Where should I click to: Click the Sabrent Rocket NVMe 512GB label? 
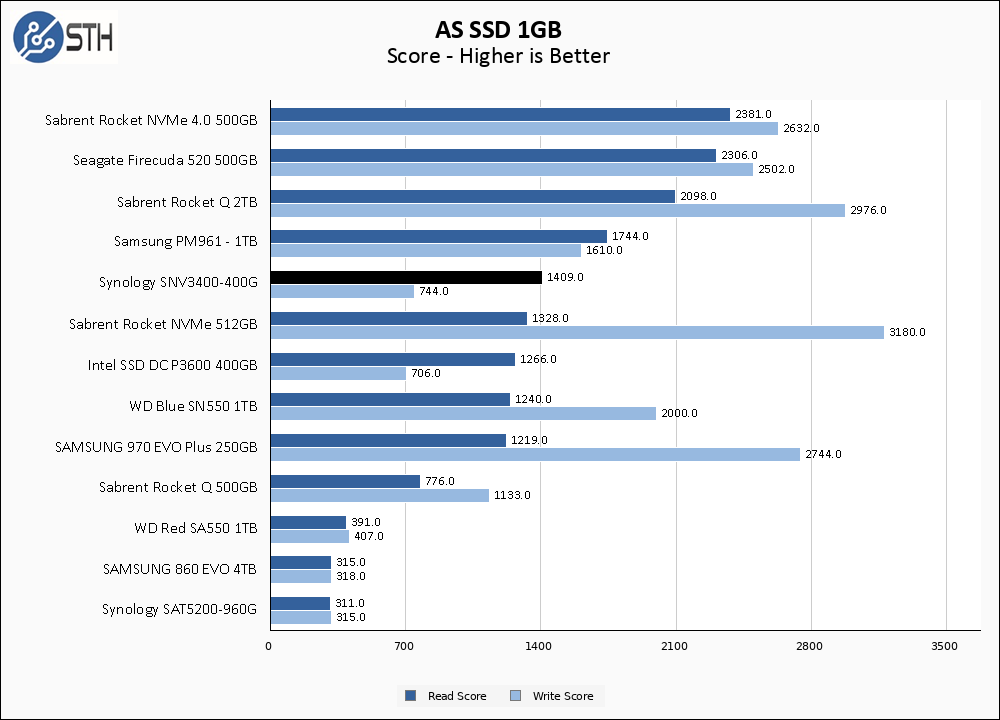click(163, 324)
